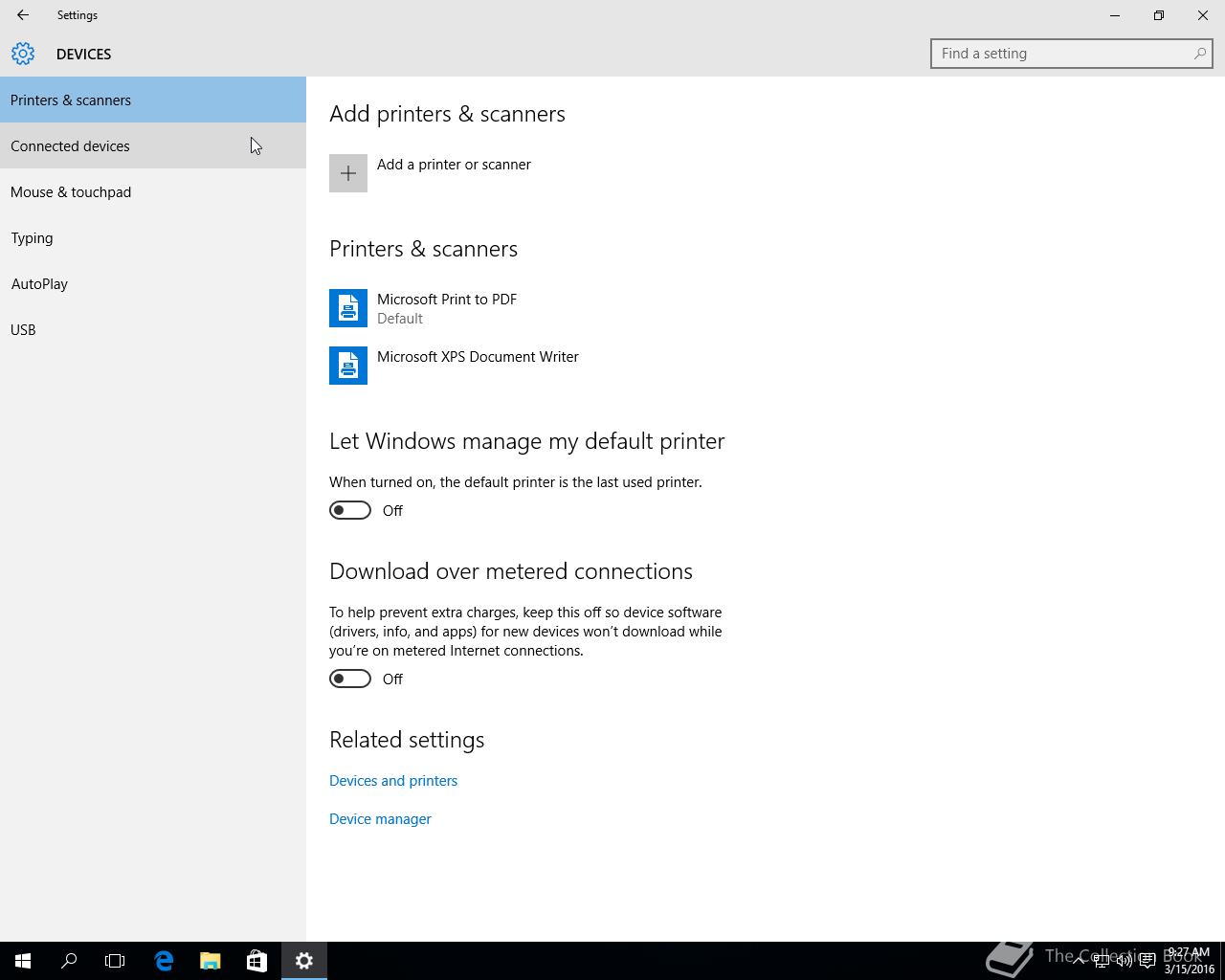Click the search magnifier in Find a setting
This screenshot has height=980, width=1225.
[x=1199, y=54]
